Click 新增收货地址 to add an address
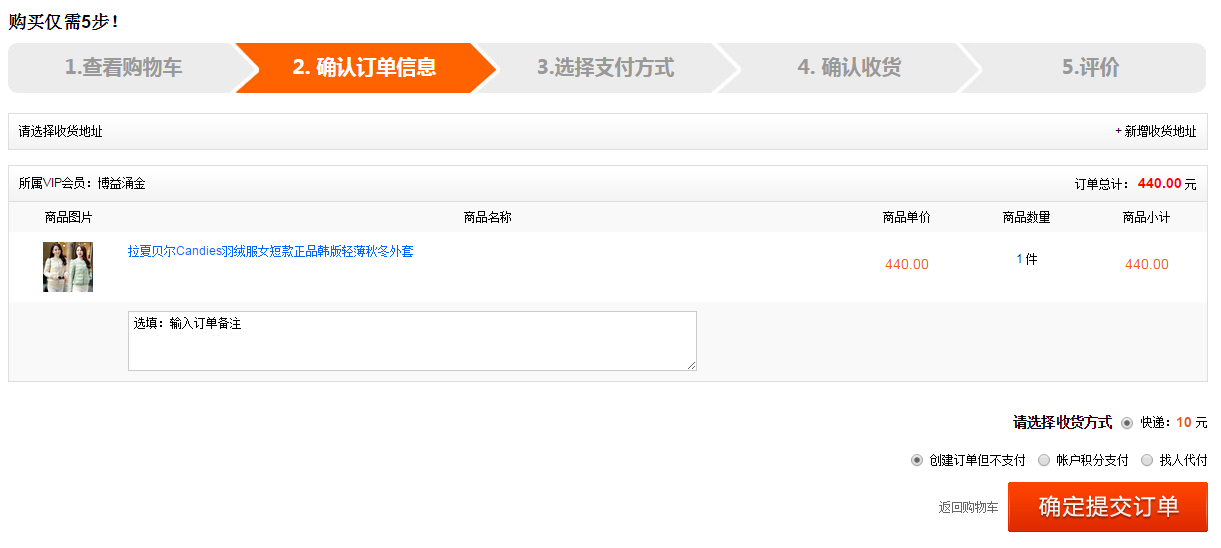 click(x=1159, y=132)
